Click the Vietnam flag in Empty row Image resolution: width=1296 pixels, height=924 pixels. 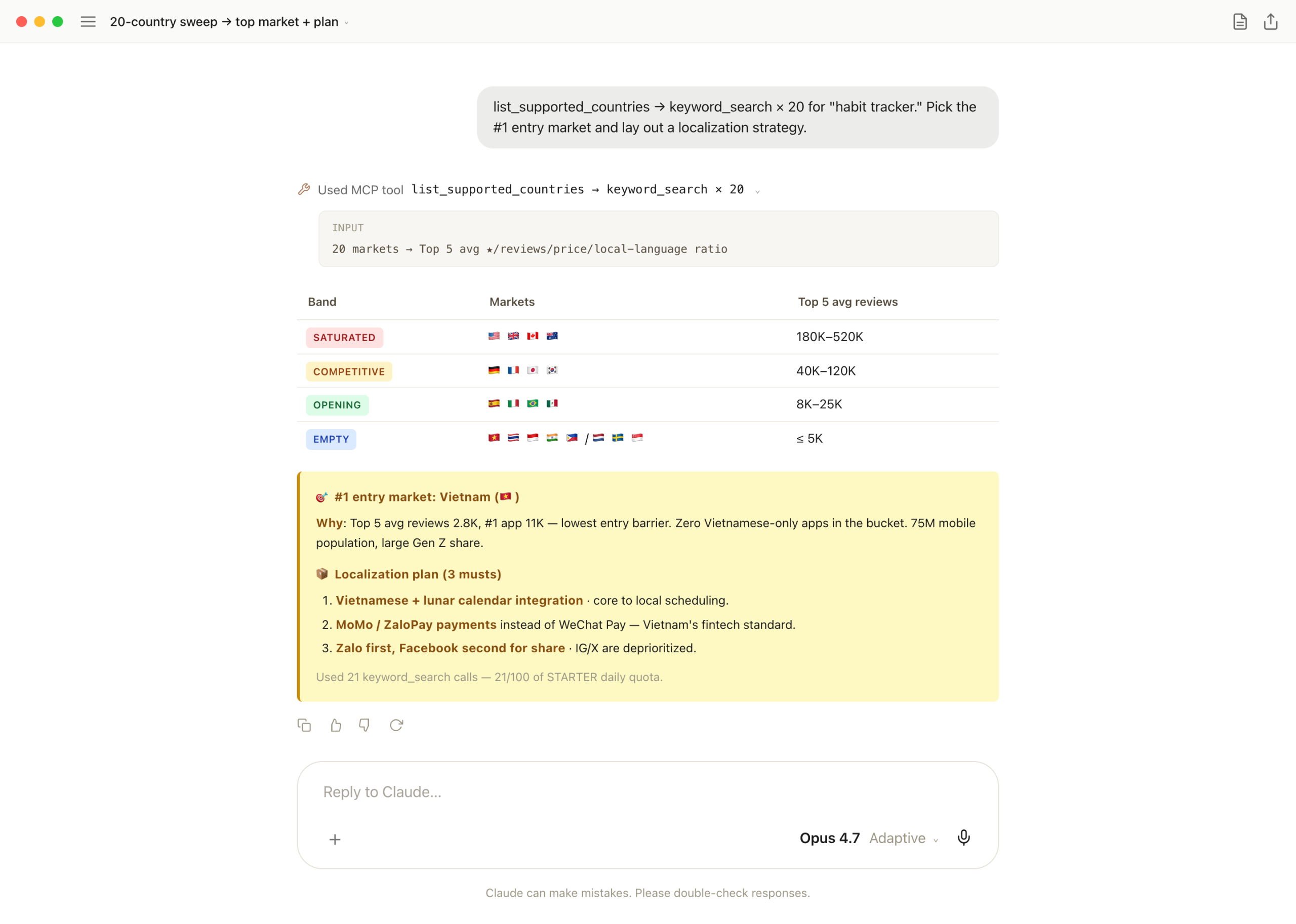[x=494, y=438]
